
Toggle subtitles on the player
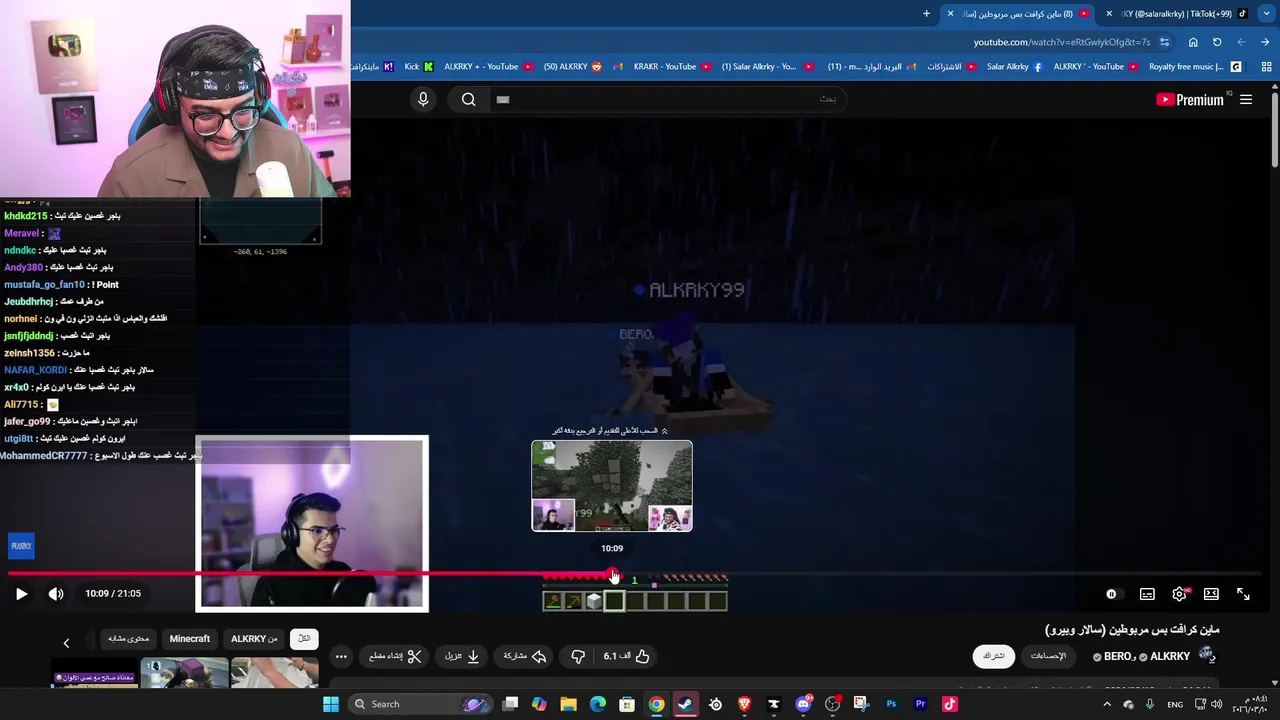[1147, 594]
